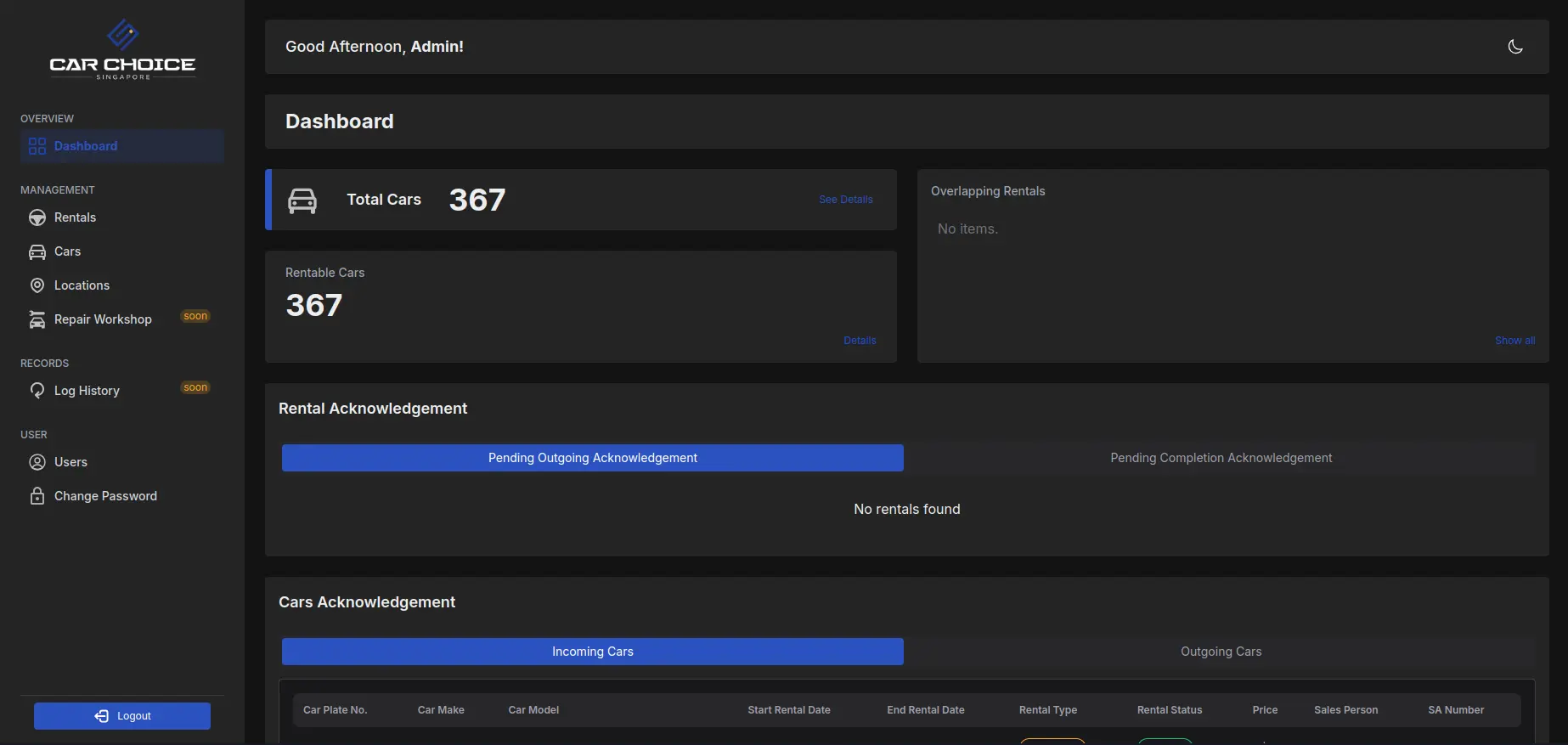Click the Users profile icon
Image resolution: width=1568 pixels, height=745 pixels.
37,462
